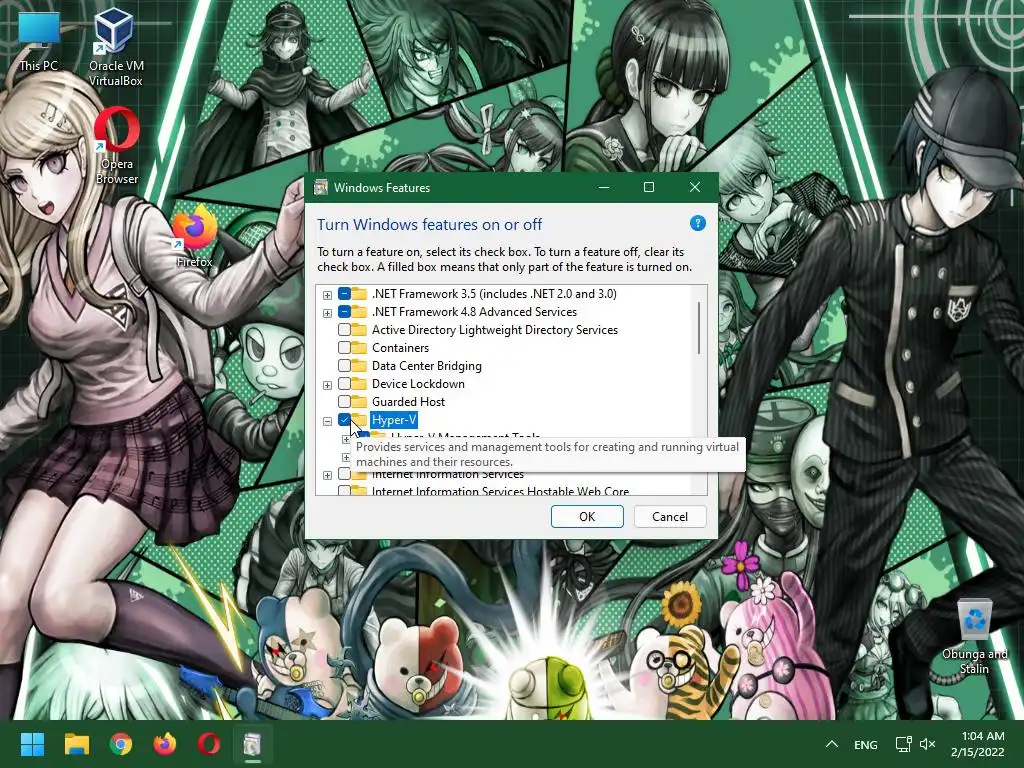
Task: Enable the Guarded Host checkbox
Action: pyautogui.click(x=344, y=402)
